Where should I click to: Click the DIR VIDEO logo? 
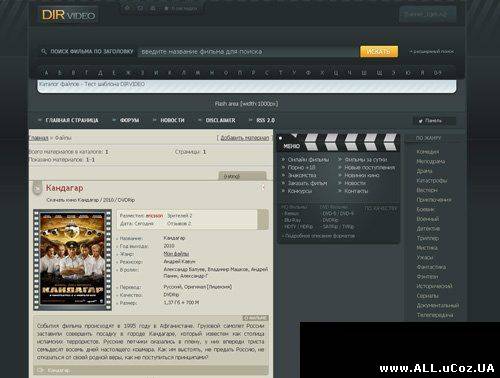68,15
